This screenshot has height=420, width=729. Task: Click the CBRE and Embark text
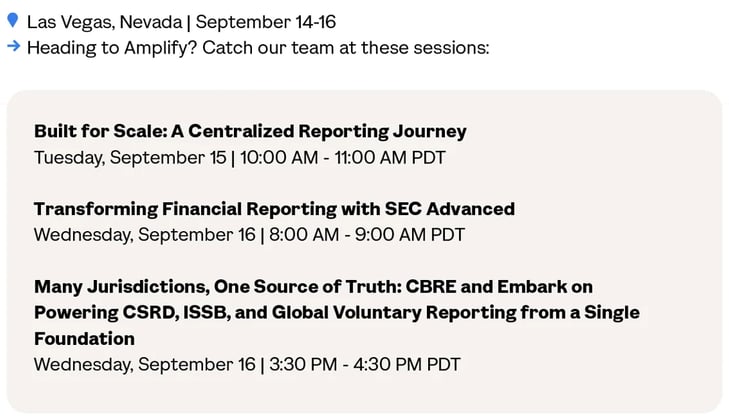click(486, 287)
